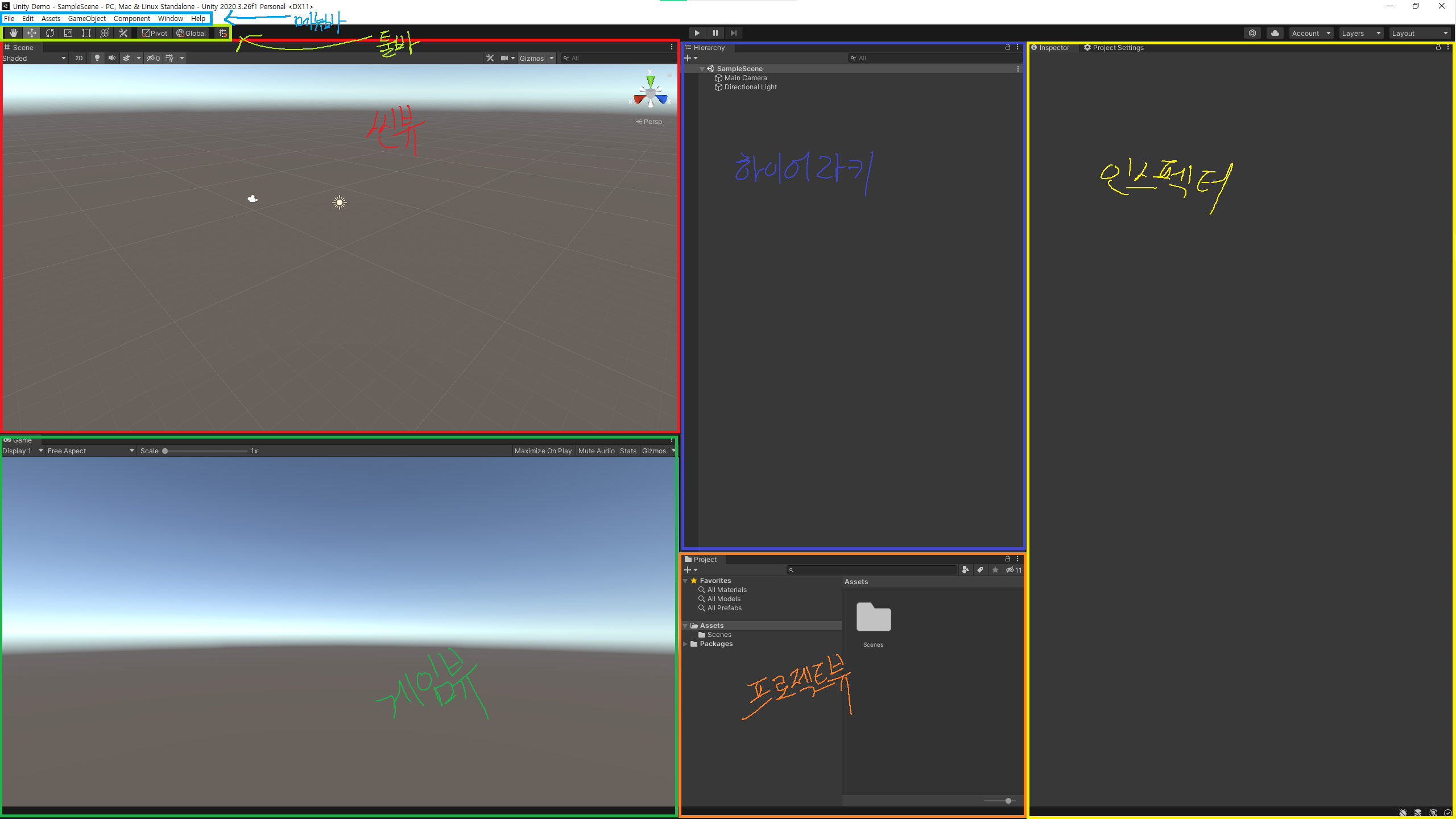This screenshot has height=819, width=1456.
Task: Open Scene camera settings icon
Action: pos(504,58)
